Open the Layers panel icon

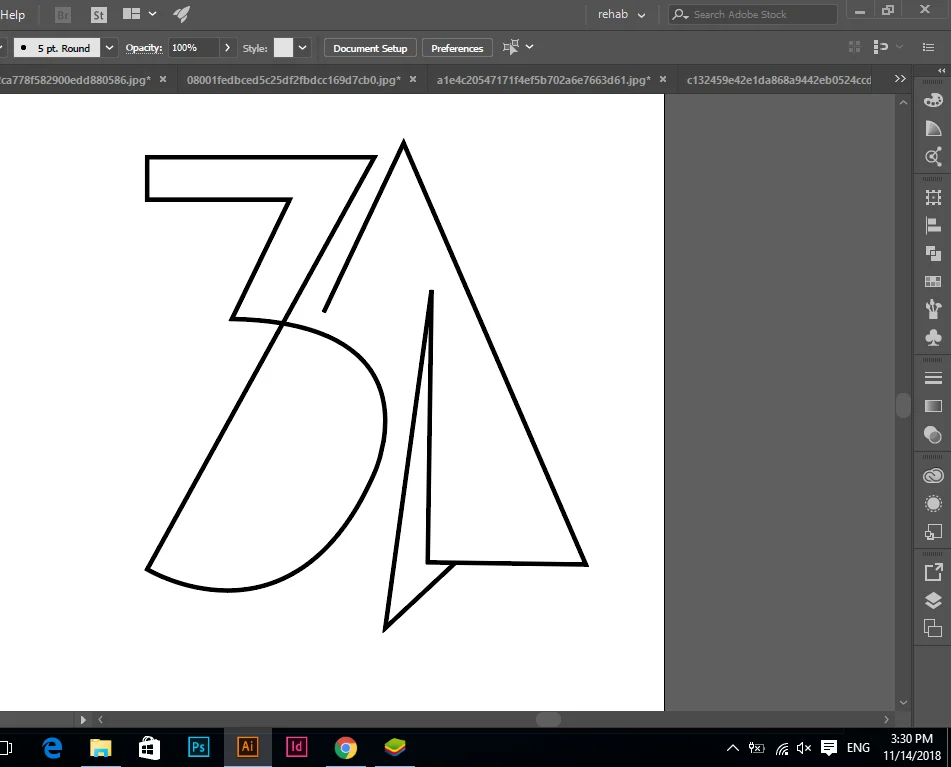pyautogui.click(x=933, y=600)
